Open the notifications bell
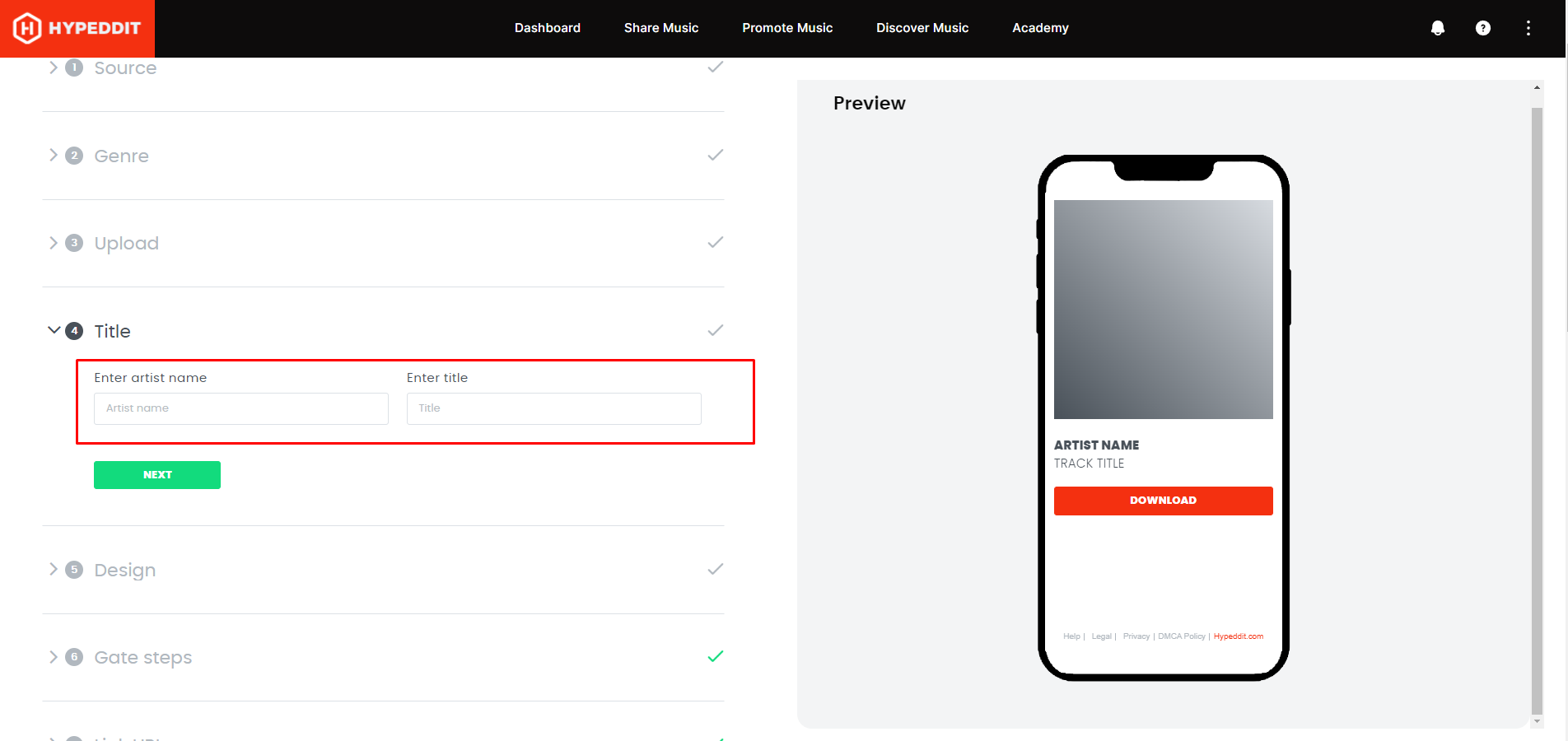This screenshot has width=1568, height=741. pos(1438,28)
